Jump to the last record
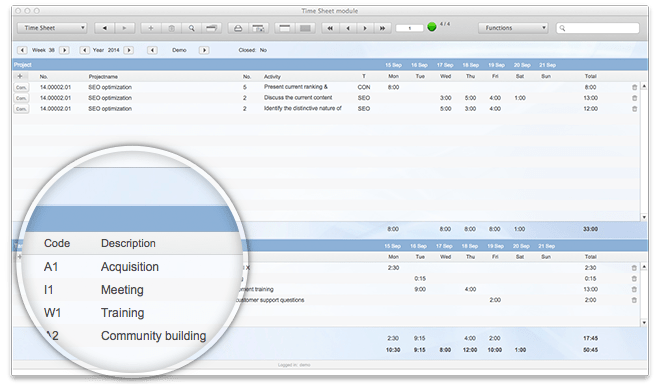This screenshot has width=660, height=384. [382, 28]
